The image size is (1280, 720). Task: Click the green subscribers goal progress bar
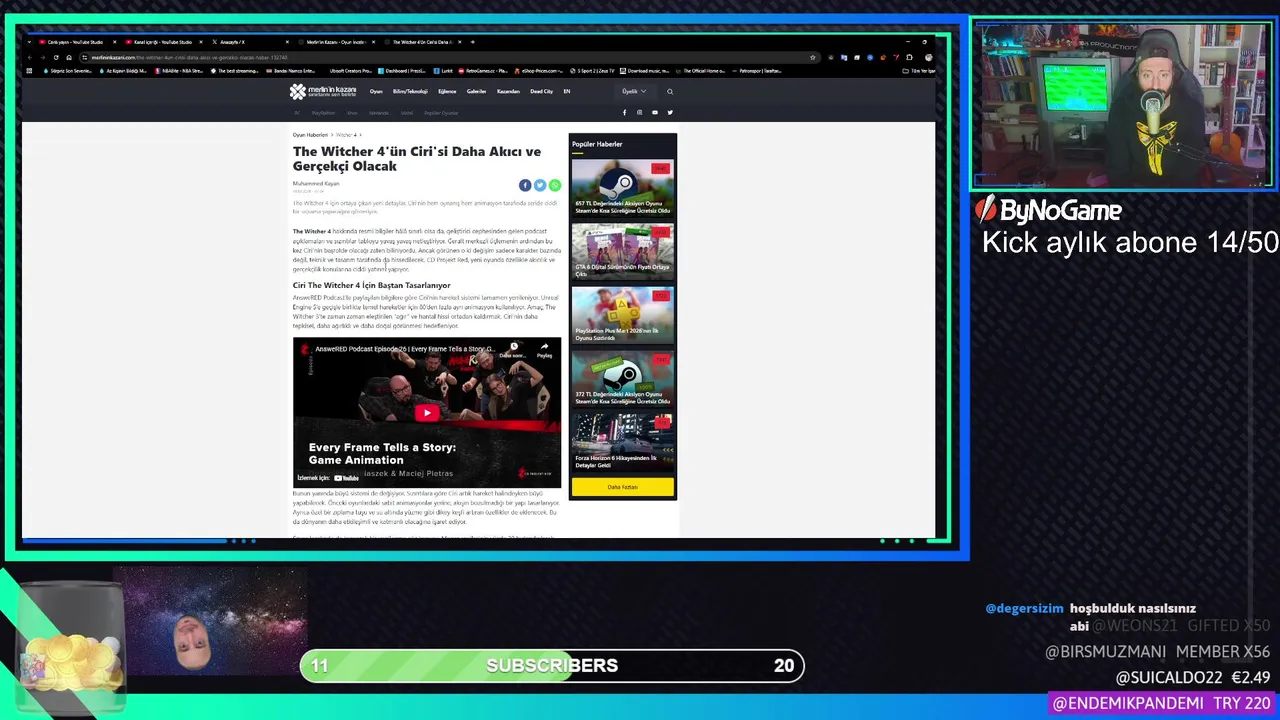click(552, 666)
